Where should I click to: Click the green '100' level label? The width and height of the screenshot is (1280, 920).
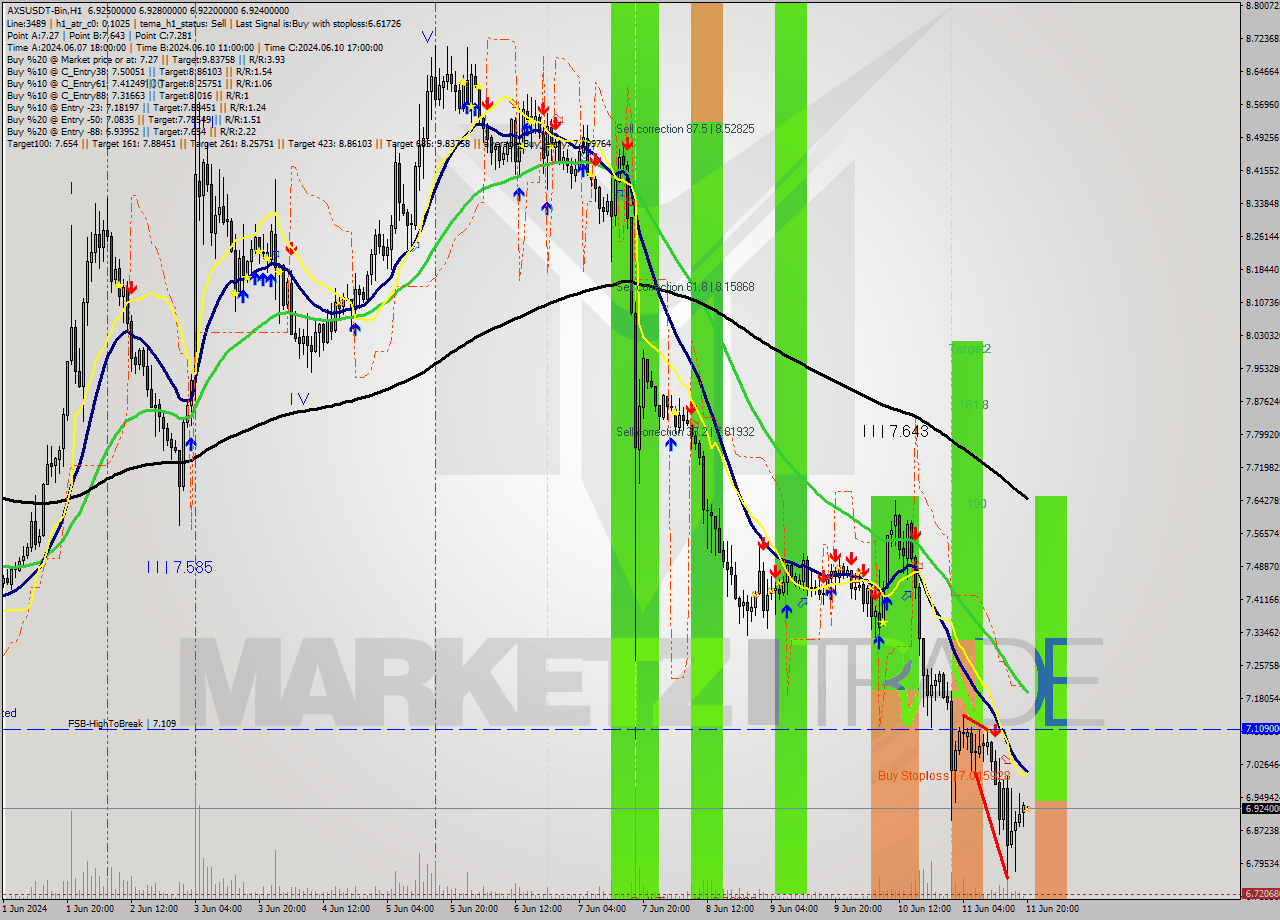pos(977,504)
